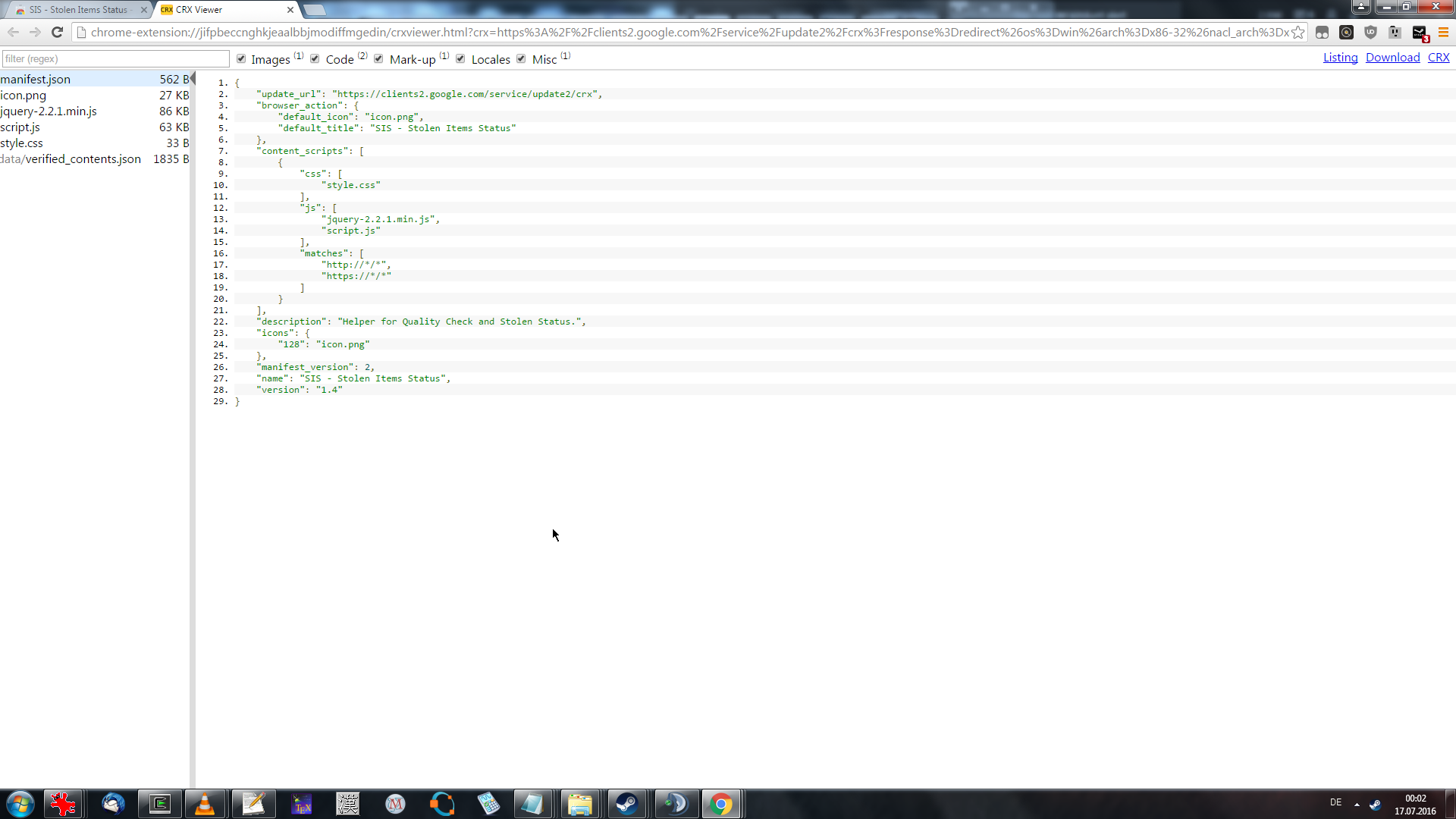Open Windows Explorer folder in the taskbar
Viewport: 1456px width, 819px height.
[580, 804]
